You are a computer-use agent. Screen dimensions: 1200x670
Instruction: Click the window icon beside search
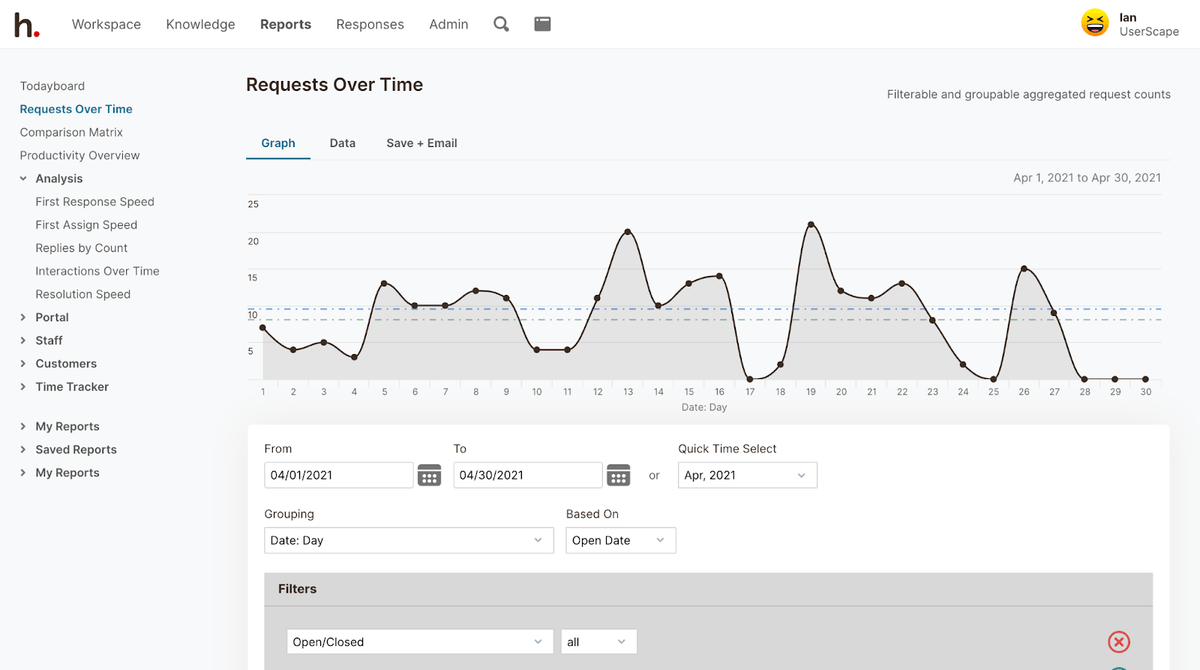(542, 24)
